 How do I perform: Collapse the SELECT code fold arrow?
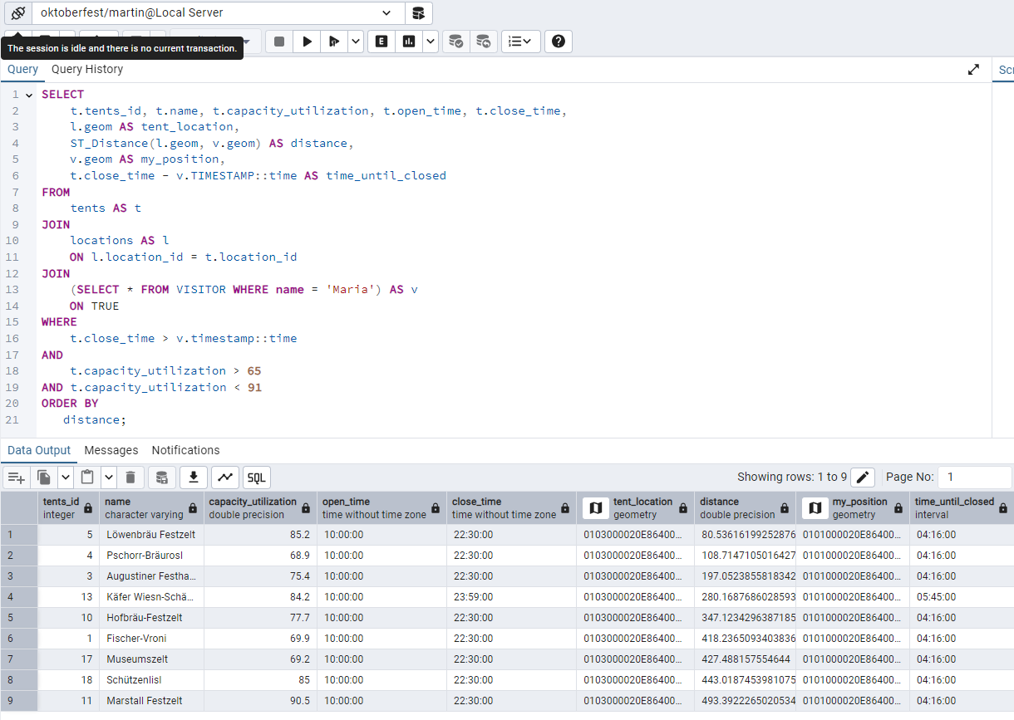tap(29, 95)
